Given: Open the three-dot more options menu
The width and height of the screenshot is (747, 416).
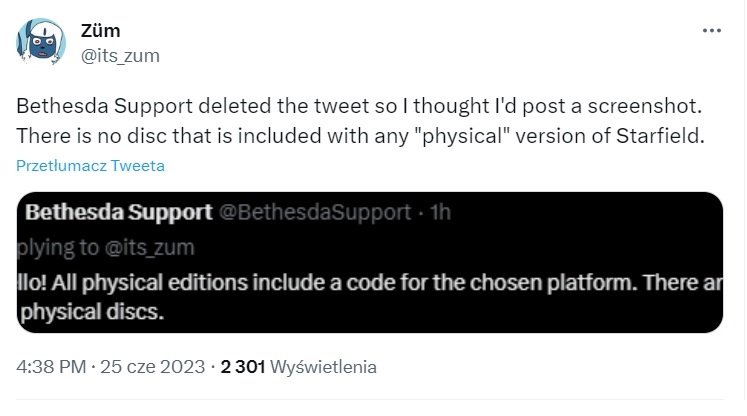Looking at the screenshot, I should click(x=711, y=30).
